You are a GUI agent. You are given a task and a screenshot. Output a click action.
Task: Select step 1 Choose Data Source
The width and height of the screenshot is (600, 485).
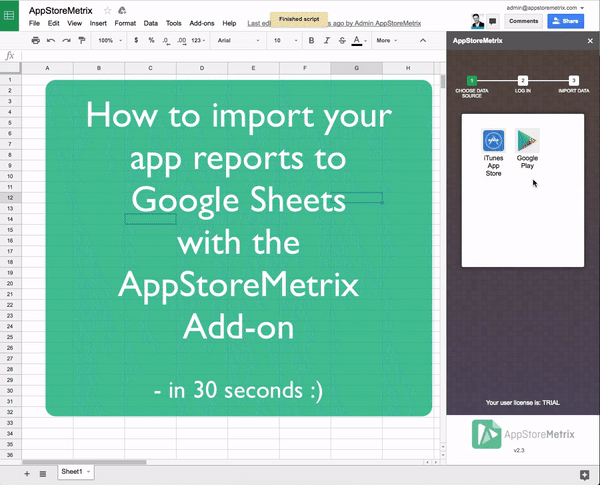click(x=471, y=87)
